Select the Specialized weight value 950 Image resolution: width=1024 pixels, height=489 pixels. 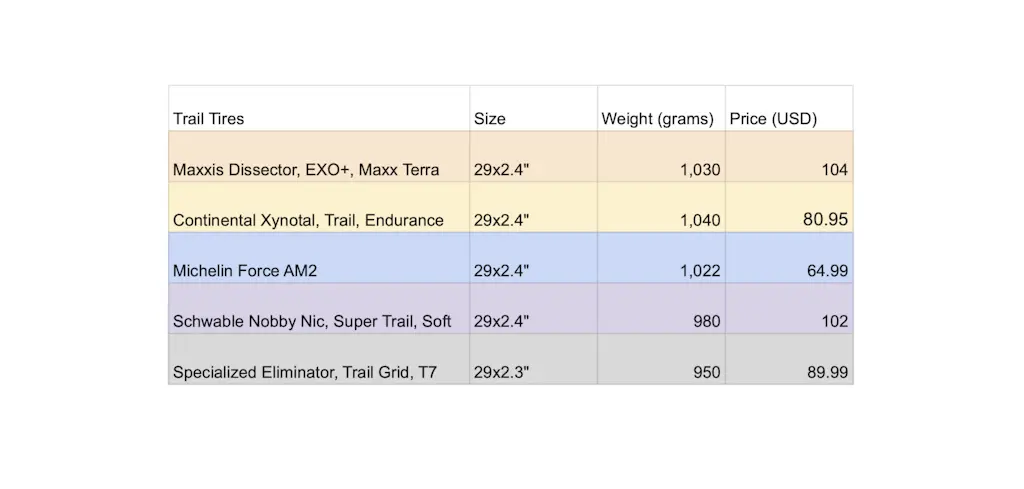pyautogui.click(x=706, y=372)
